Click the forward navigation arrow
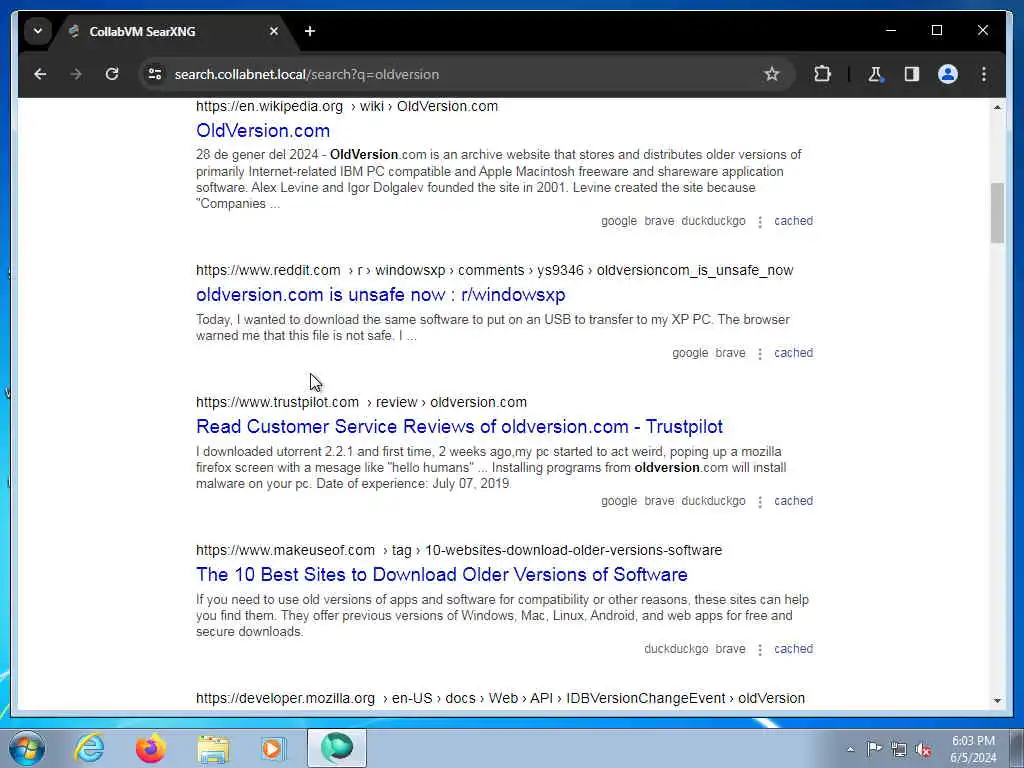This screenshot has height=768, width=1024. 76,74
